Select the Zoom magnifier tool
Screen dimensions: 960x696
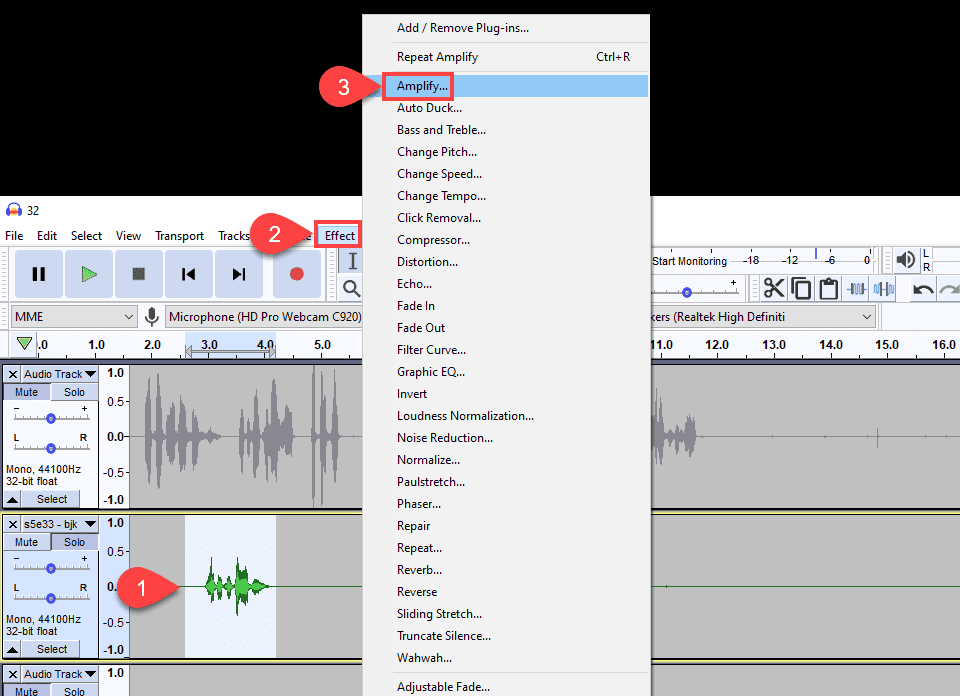(352, 288)
